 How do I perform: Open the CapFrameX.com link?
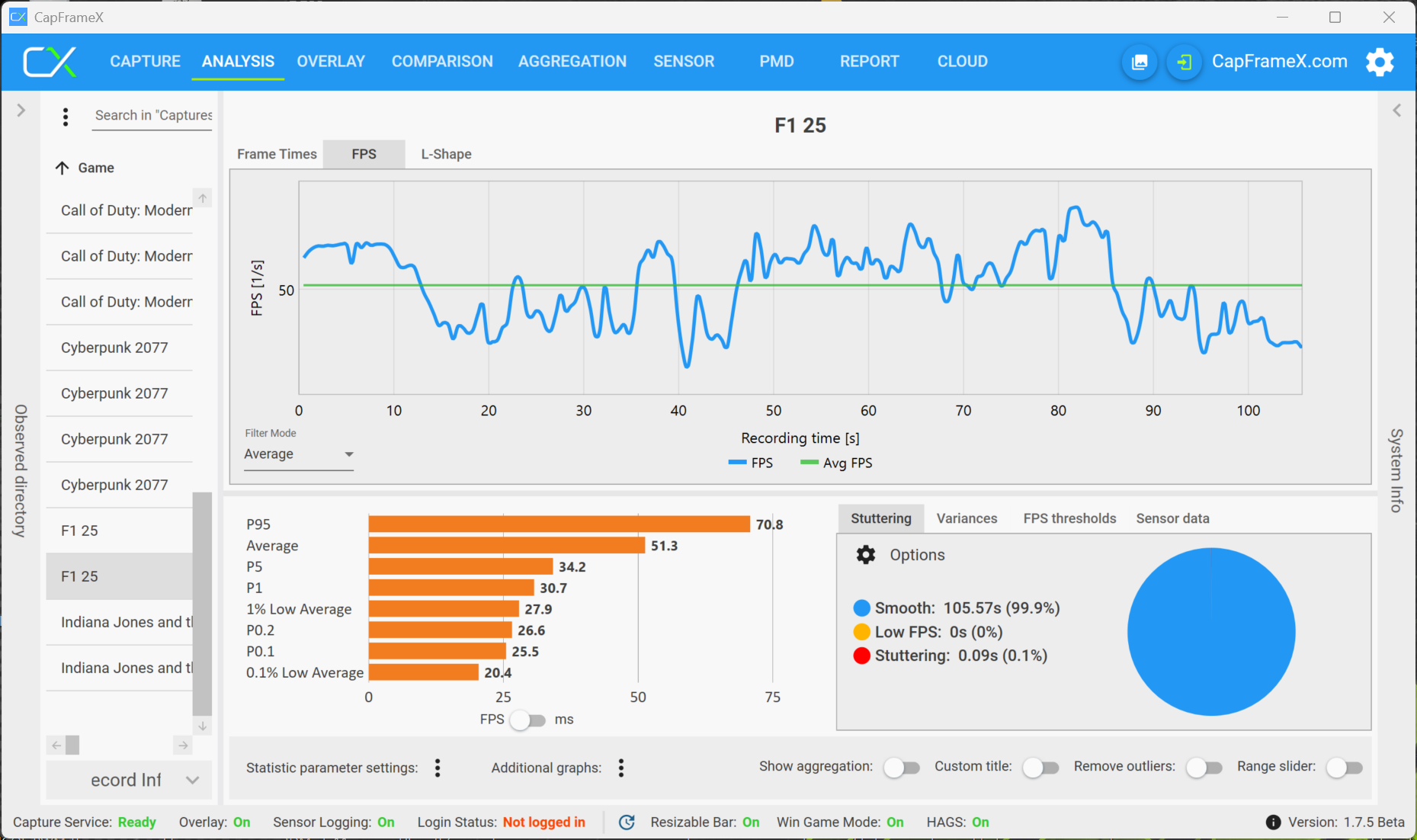point(1279,62)
